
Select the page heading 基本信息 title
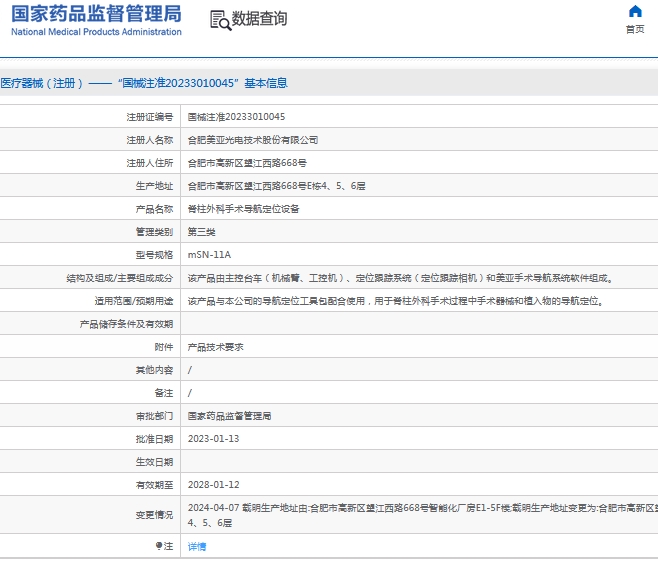pyautogui.click(x=144, y=83)
